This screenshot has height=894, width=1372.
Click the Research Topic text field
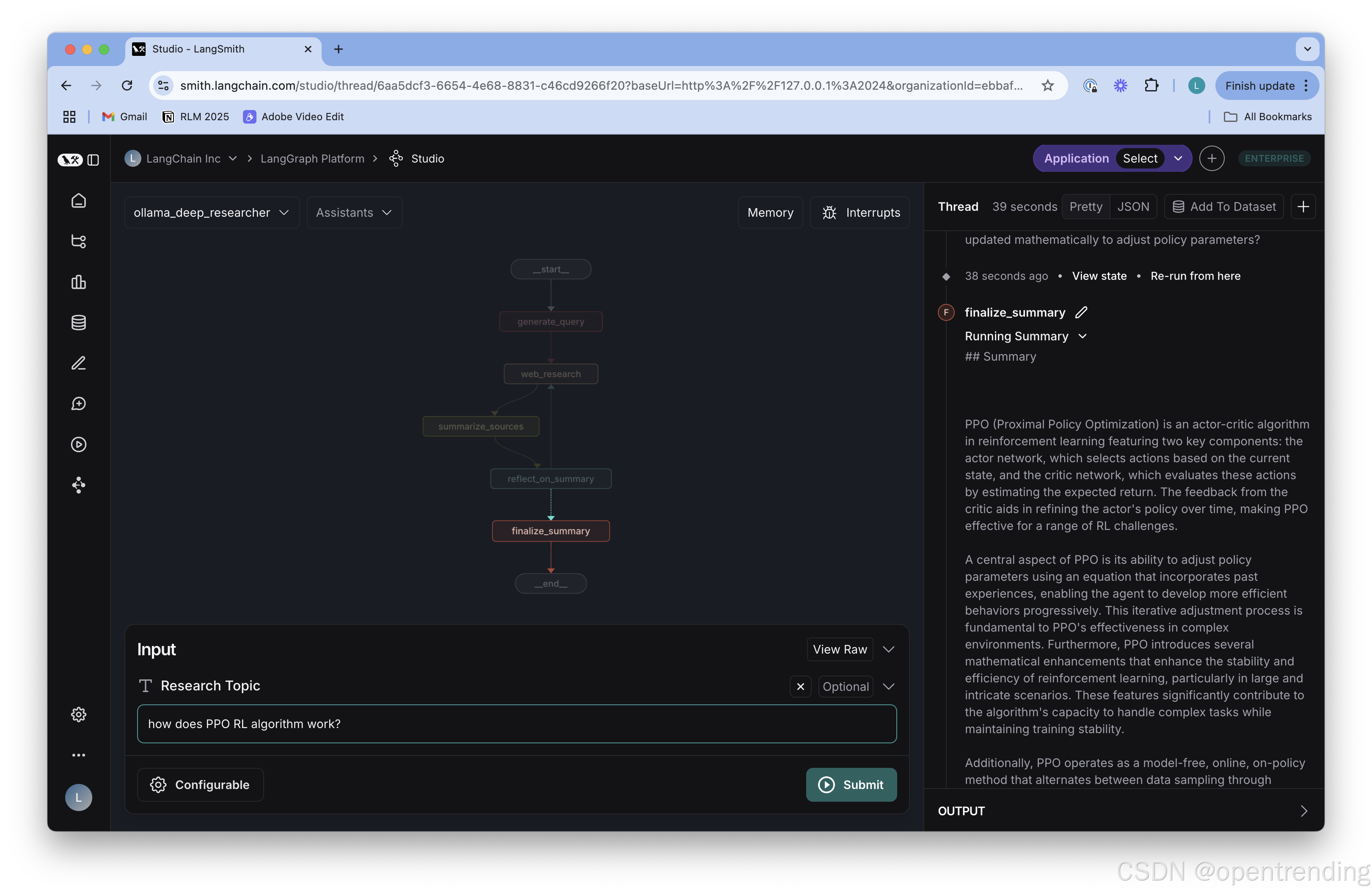click(x=517, y=724)
